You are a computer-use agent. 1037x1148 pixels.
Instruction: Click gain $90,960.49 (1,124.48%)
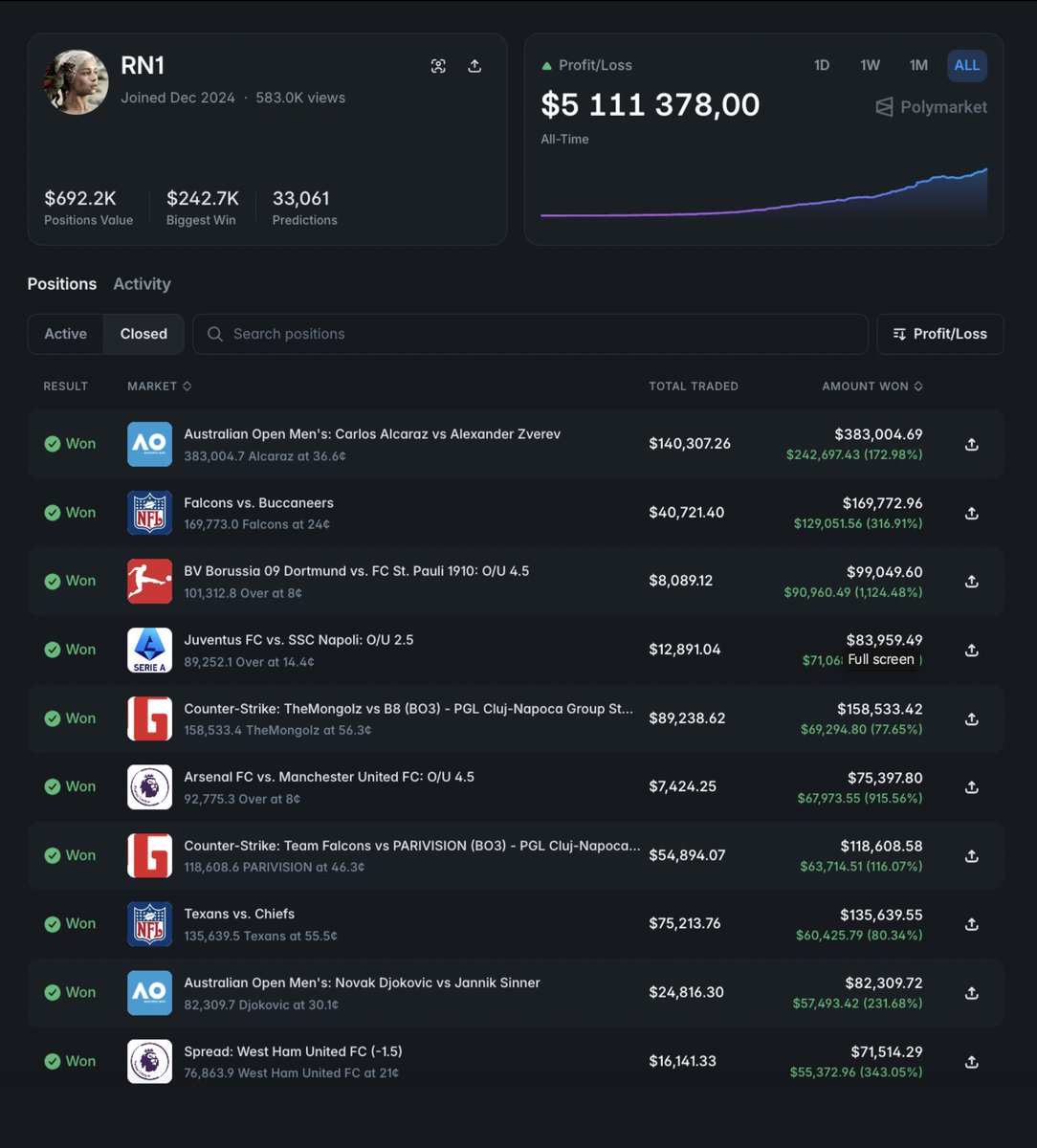853,593
